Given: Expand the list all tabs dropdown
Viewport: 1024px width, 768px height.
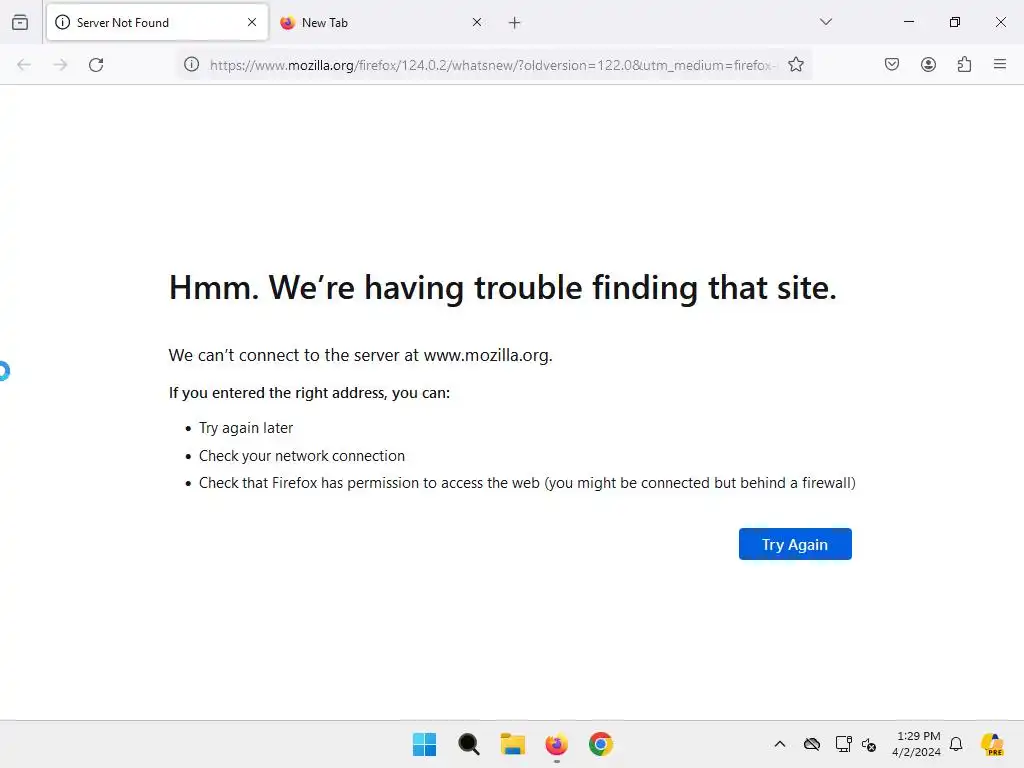Looking at the screenshot, I should [825, 22].
